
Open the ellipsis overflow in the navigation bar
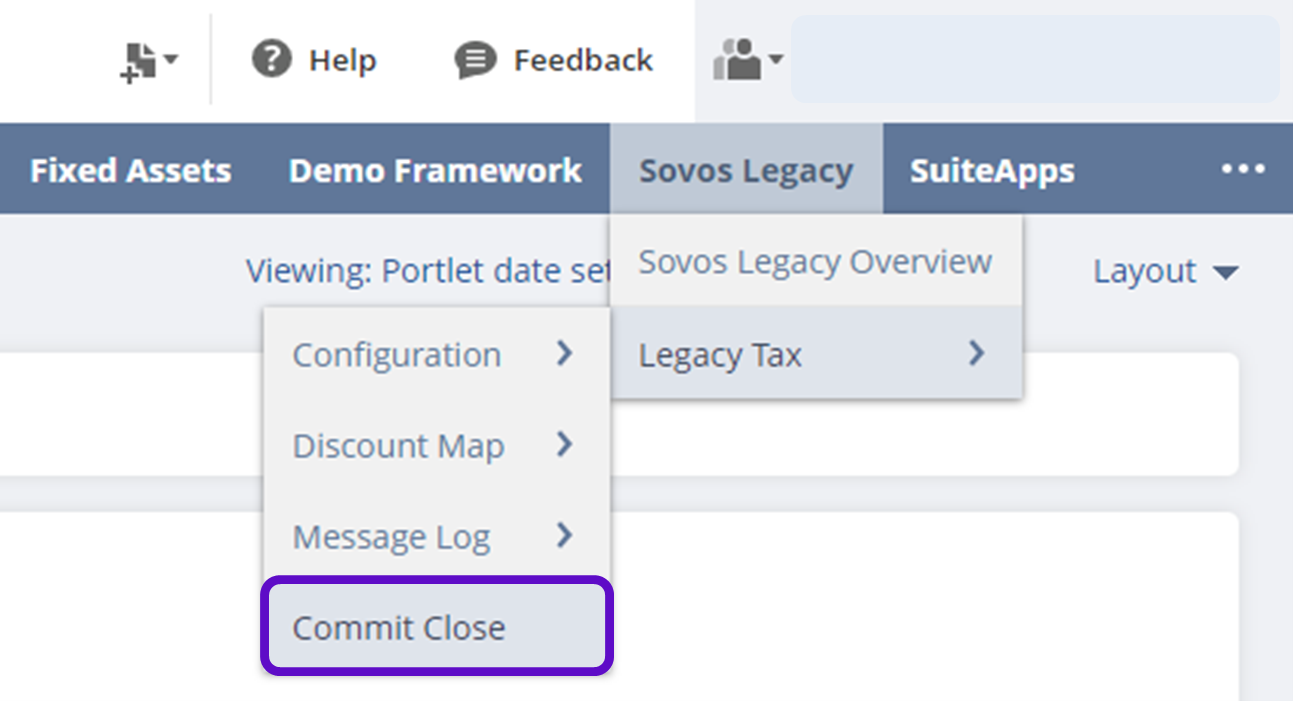point(1243,170)
